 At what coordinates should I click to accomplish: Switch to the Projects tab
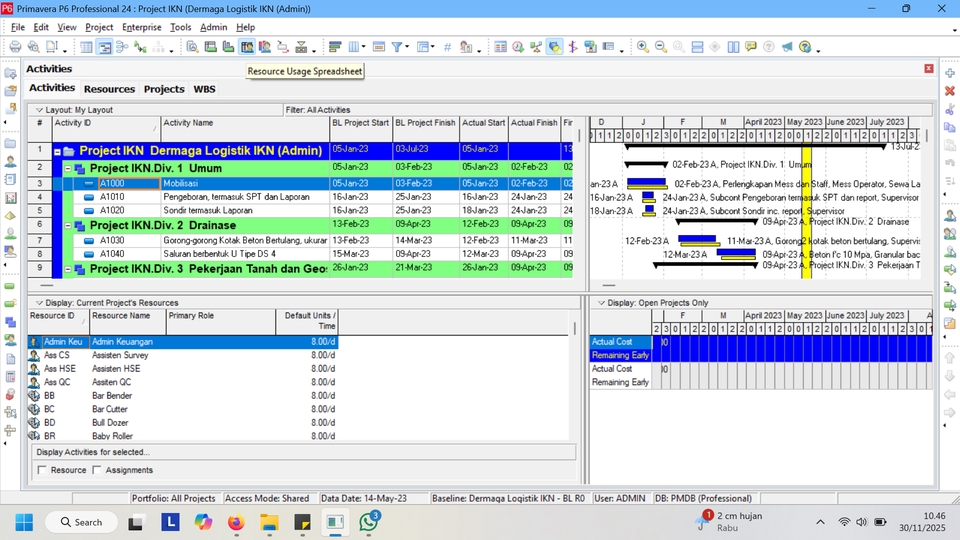163,89
